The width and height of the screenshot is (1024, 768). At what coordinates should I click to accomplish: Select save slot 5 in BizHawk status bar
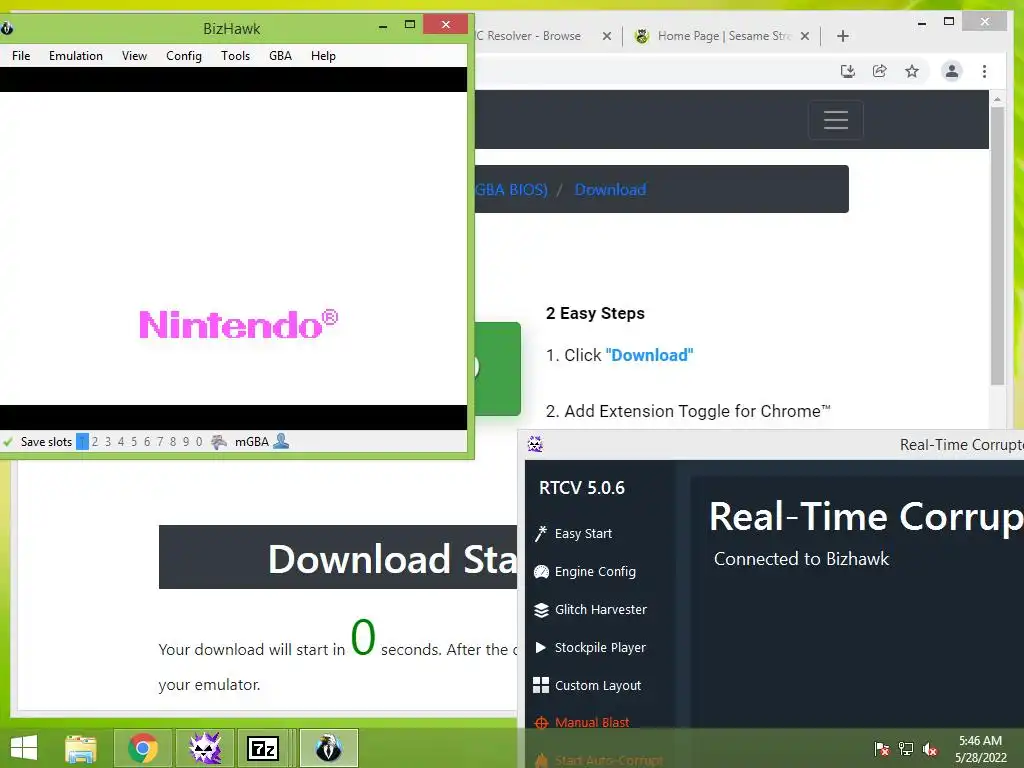pyautogui.click(x=134, y=441)
